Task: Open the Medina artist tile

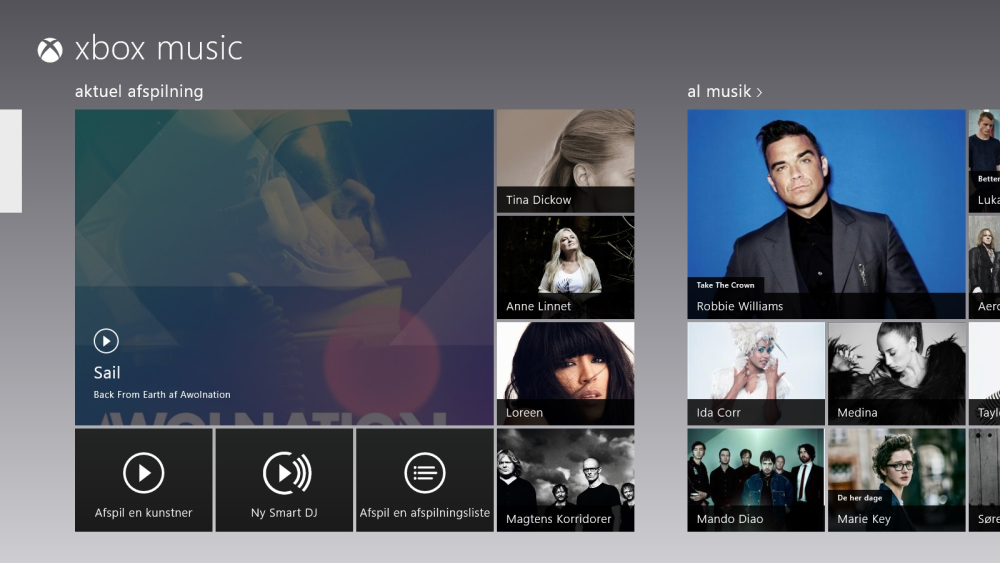Action: [x=897, y=374]
